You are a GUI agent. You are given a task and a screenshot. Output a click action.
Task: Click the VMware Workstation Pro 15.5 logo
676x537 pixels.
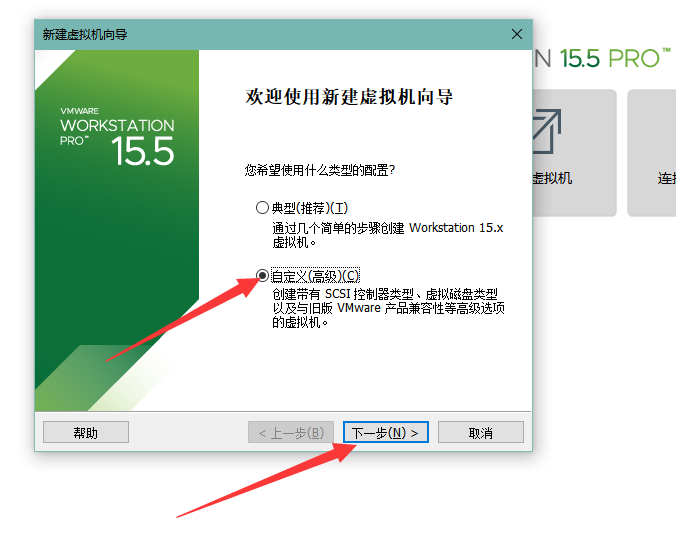117,136
